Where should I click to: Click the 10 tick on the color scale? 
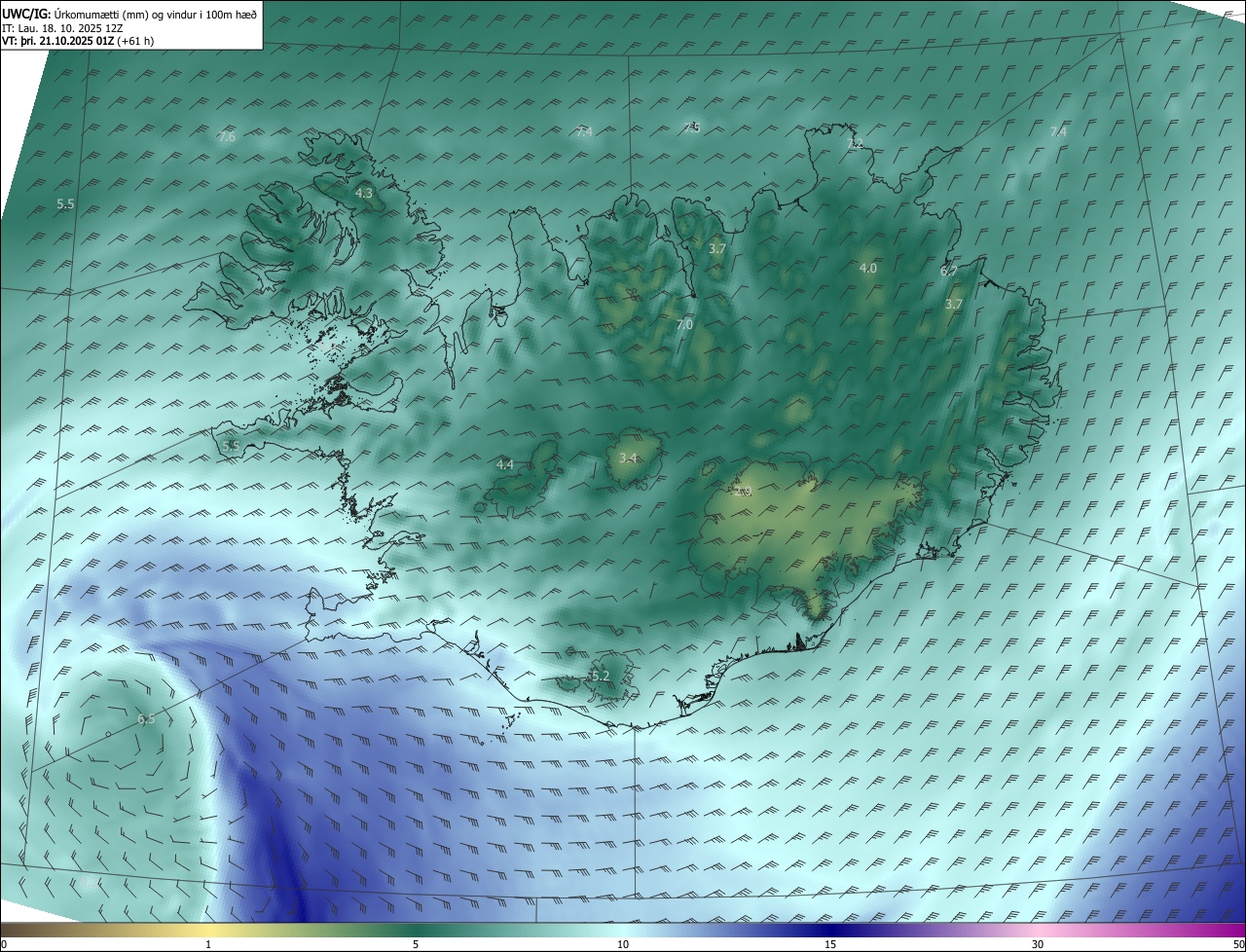tap(623, 944)
